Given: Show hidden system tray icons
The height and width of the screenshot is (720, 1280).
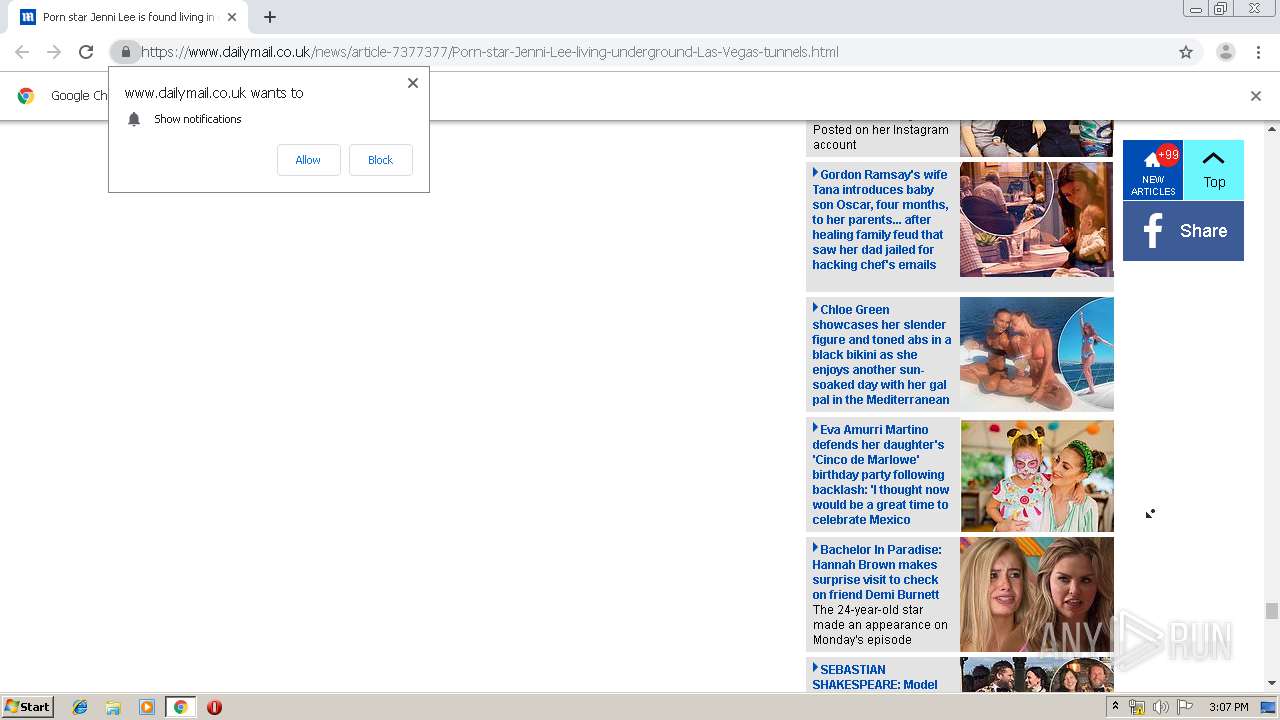Looking at the screenshot, I should (1116, 707).
